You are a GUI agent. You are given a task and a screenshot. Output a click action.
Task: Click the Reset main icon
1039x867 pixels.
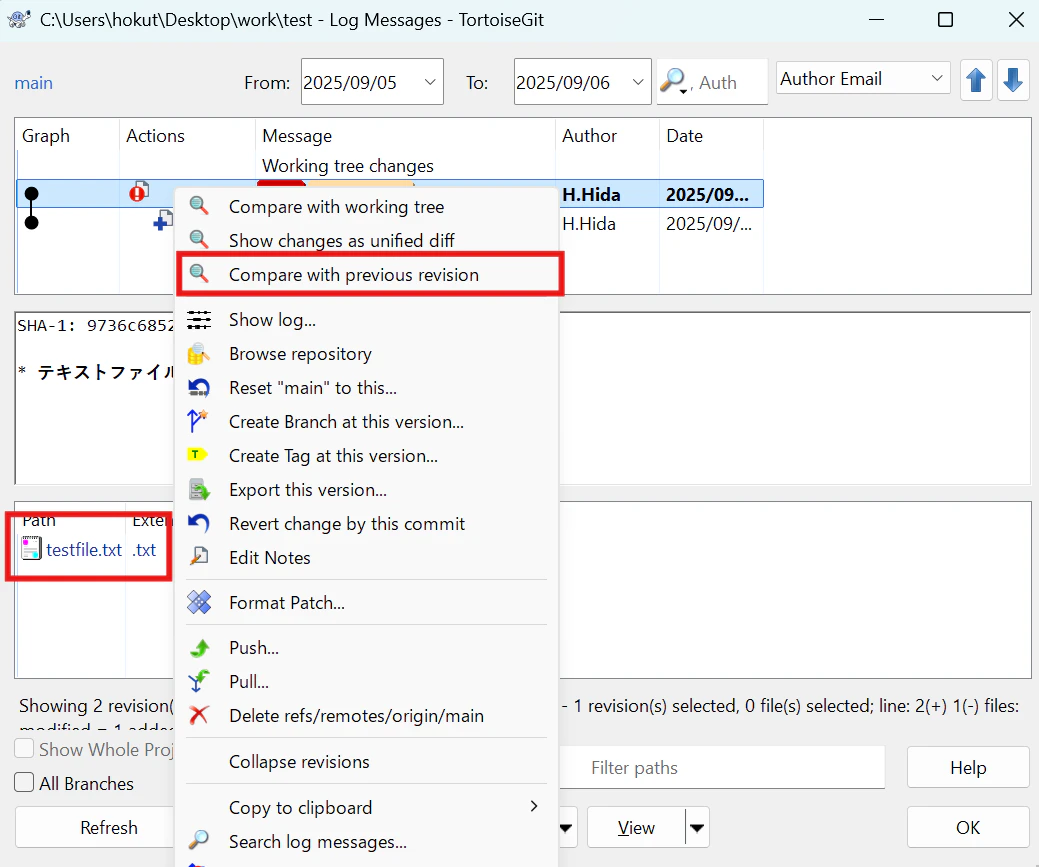pyautogui.click(x=199, y=388)
